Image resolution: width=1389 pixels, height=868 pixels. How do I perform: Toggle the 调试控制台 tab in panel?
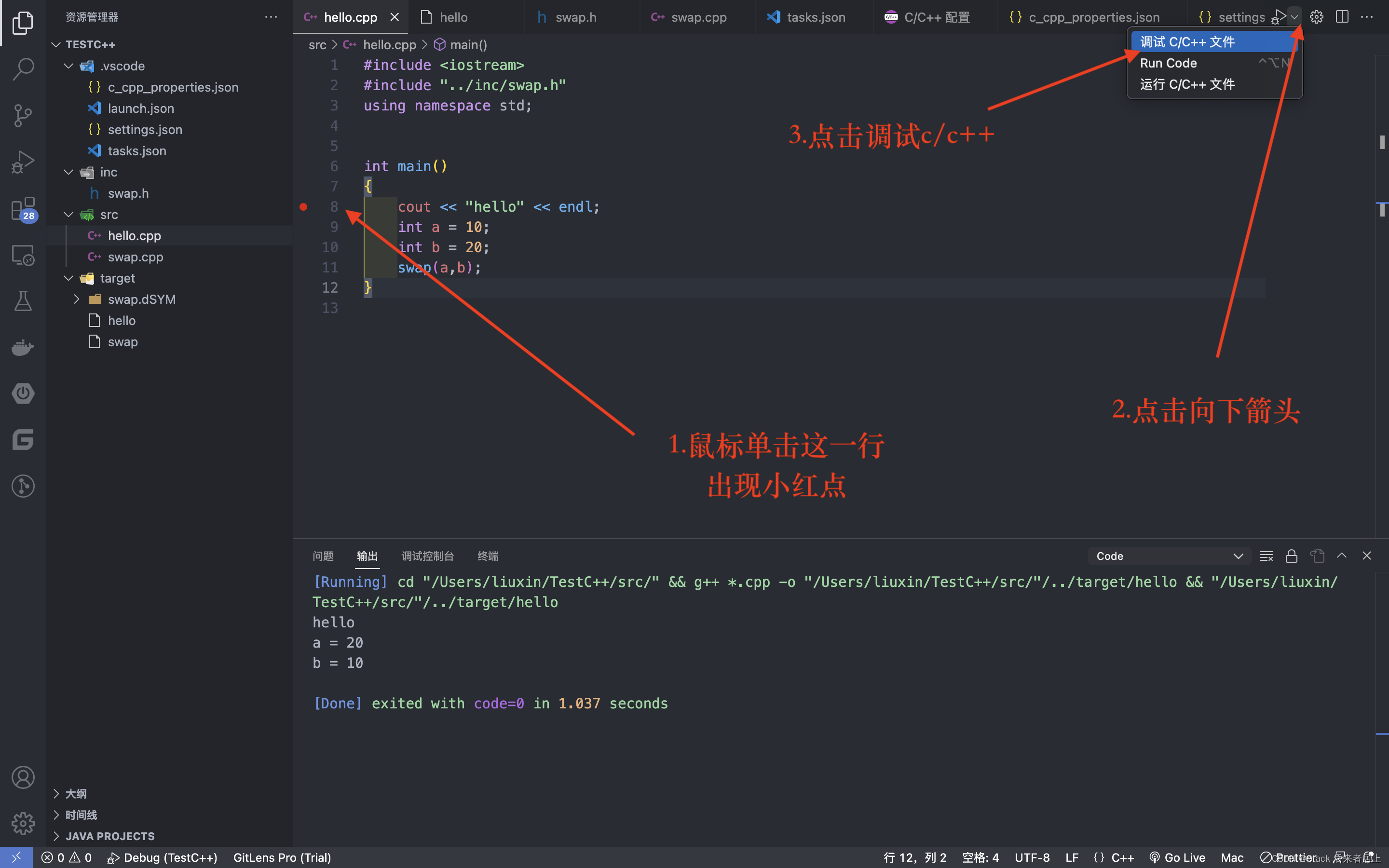(x=427, y=555)
